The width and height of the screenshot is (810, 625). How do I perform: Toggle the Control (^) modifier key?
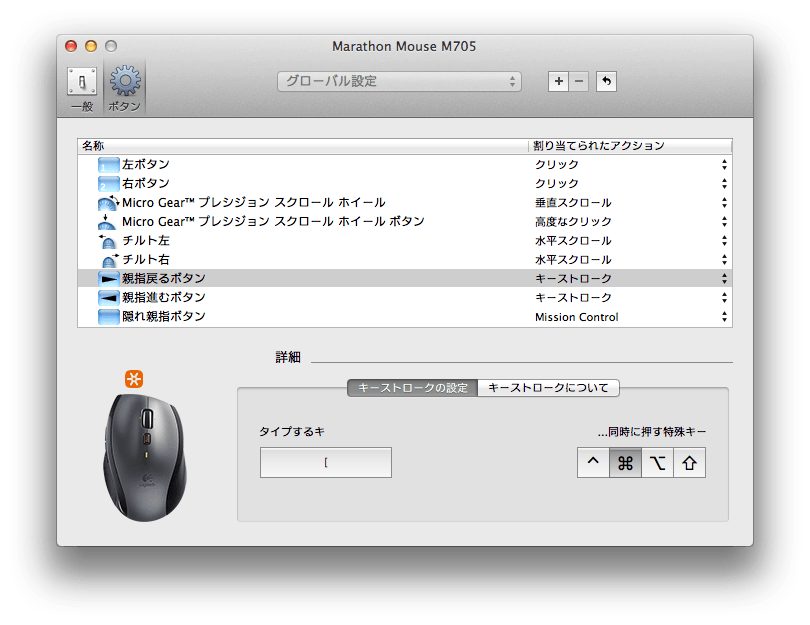[x=593, y=463]
